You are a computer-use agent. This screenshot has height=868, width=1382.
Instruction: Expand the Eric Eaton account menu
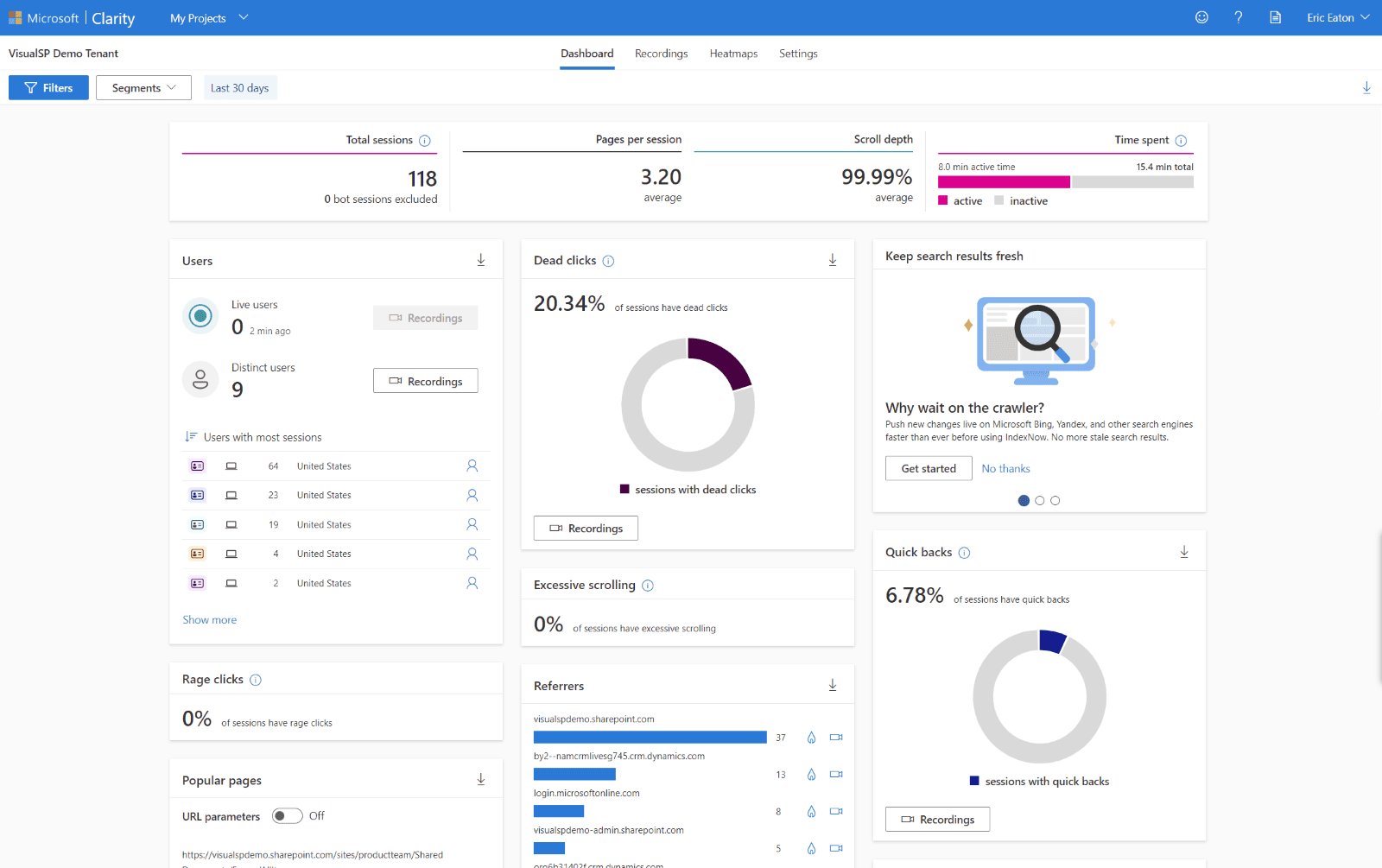tap(1337, 18)
